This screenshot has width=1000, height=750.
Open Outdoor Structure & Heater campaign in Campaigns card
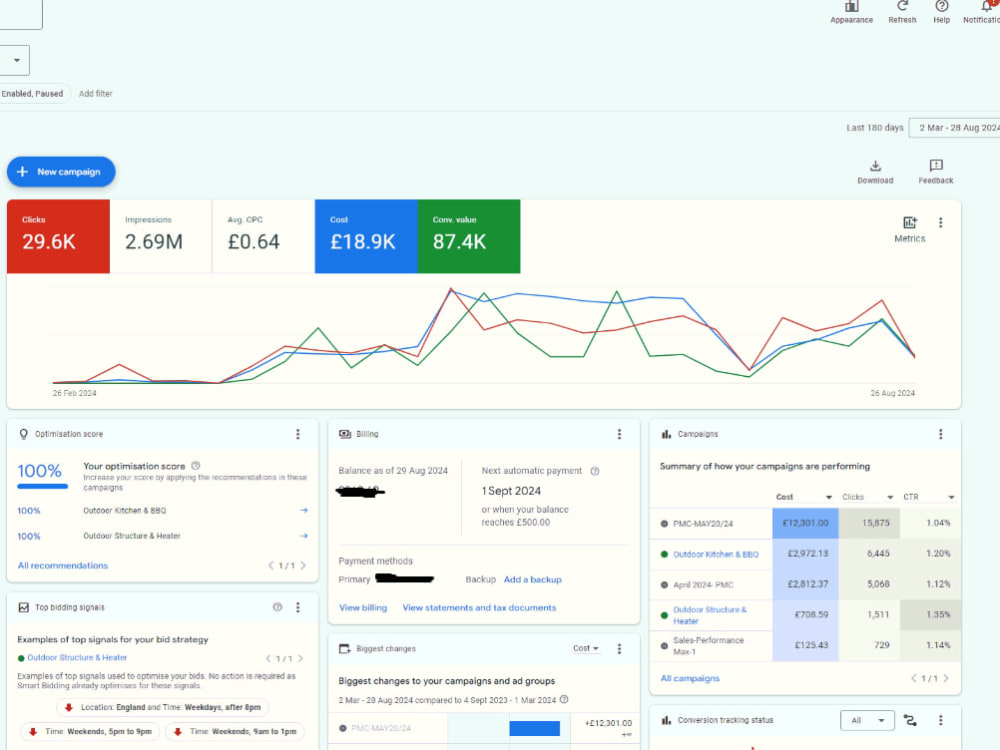[709, 615]
